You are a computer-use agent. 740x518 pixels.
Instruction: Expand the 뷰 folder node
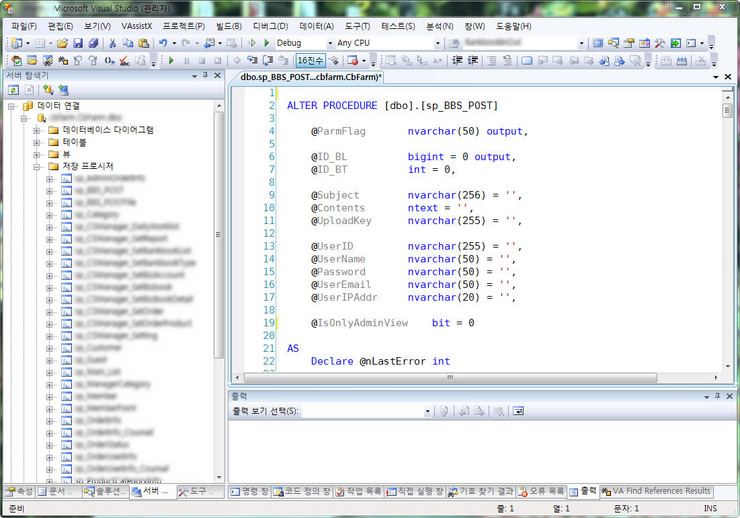(x=37, y=155)
